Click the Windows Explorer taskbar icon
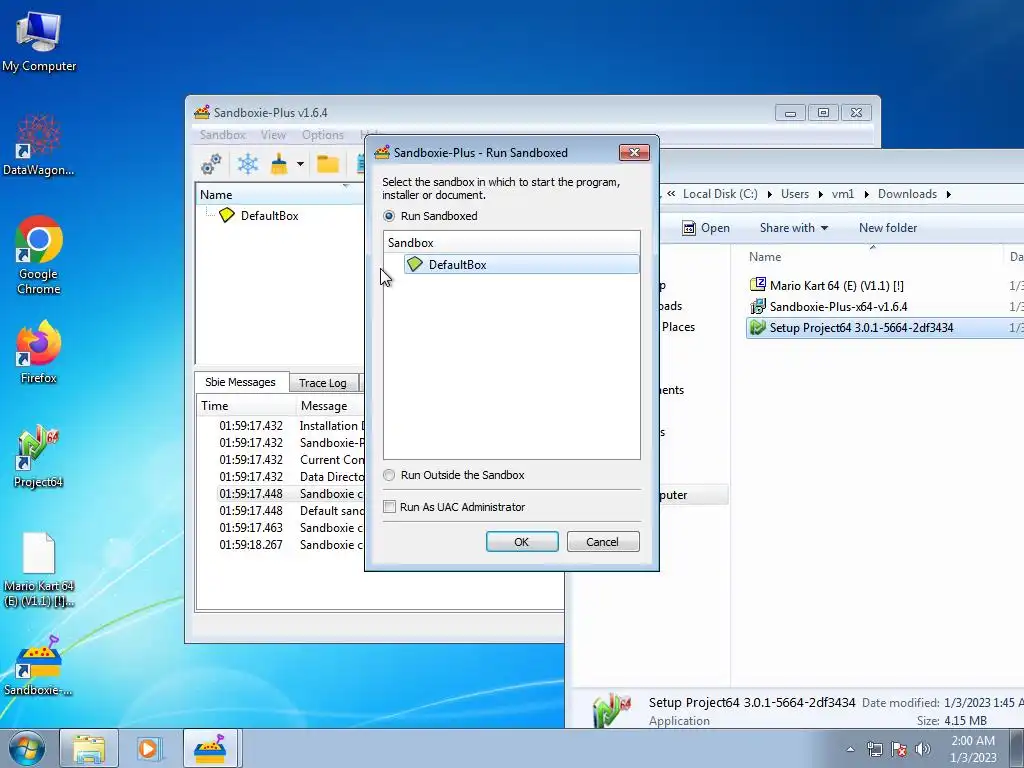Viewport: 1024px width, 768px height. pyautogui.click(x=89, y=748)
